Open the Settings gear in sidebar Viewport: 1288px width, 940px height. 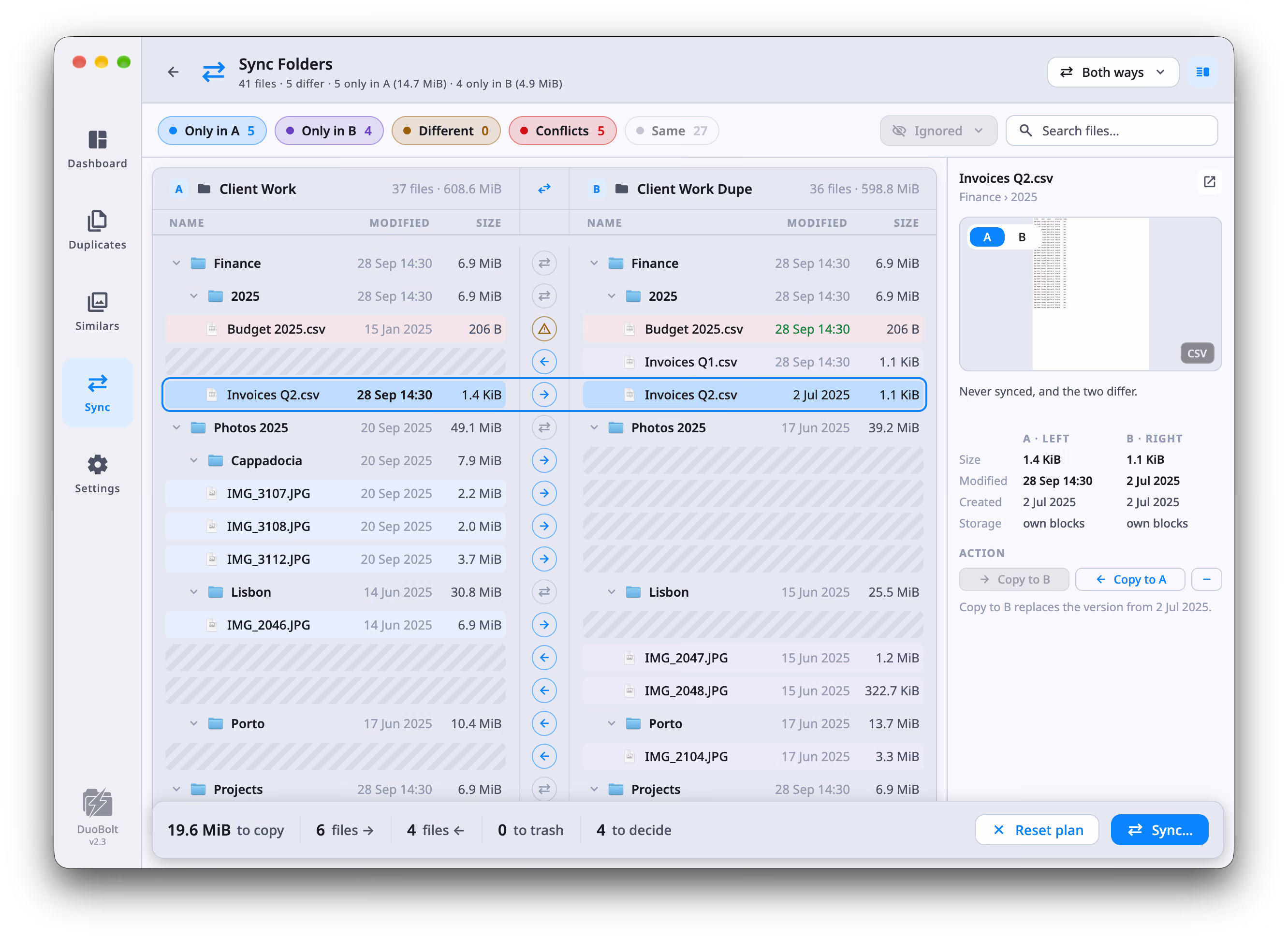(97, 474)
